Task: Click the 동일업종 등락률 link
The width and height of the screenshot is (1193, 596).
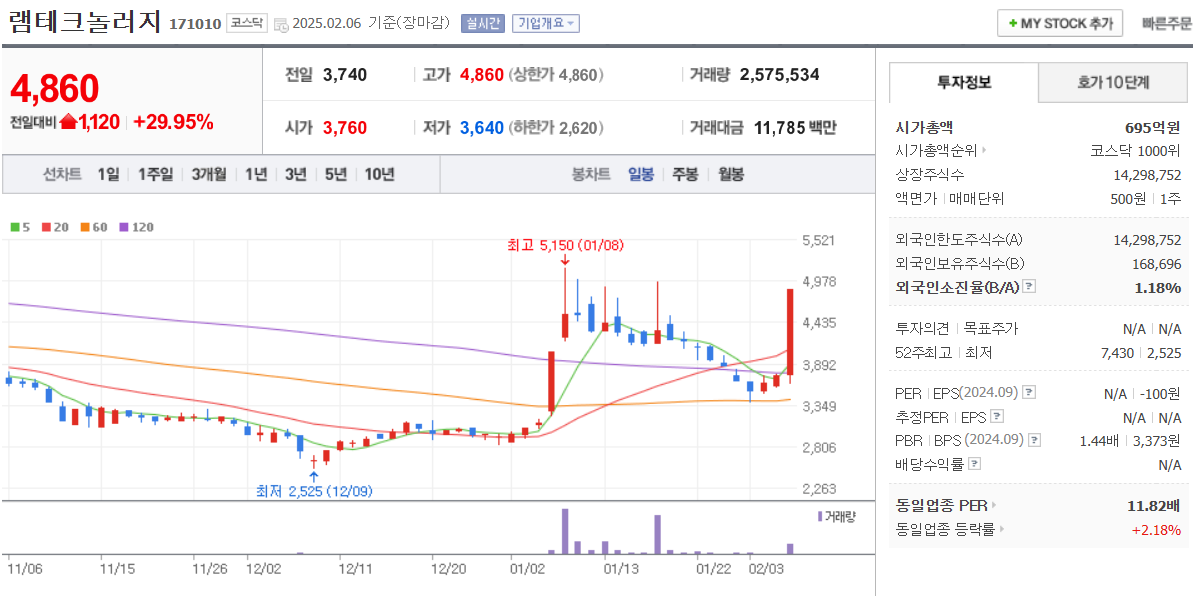Action: tap(946, 529)
